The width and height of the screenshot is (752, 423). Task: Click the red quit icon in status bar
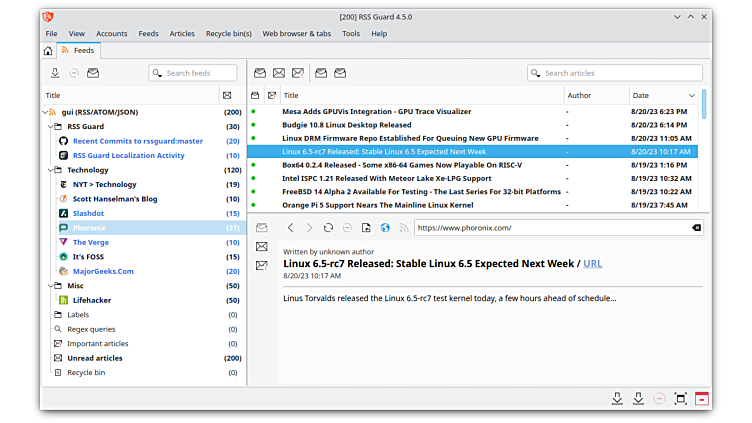click(702, 398)
